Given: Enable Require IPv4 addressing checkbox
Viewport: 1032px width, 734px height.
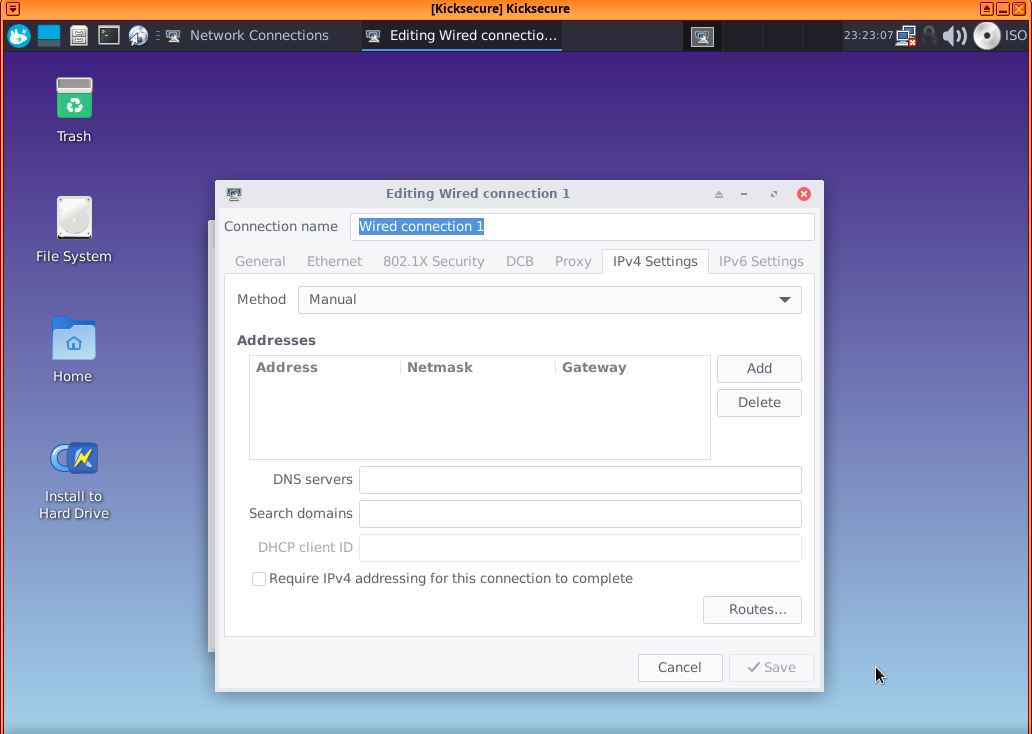Looking at the screenshot, I should pos(259,579).
